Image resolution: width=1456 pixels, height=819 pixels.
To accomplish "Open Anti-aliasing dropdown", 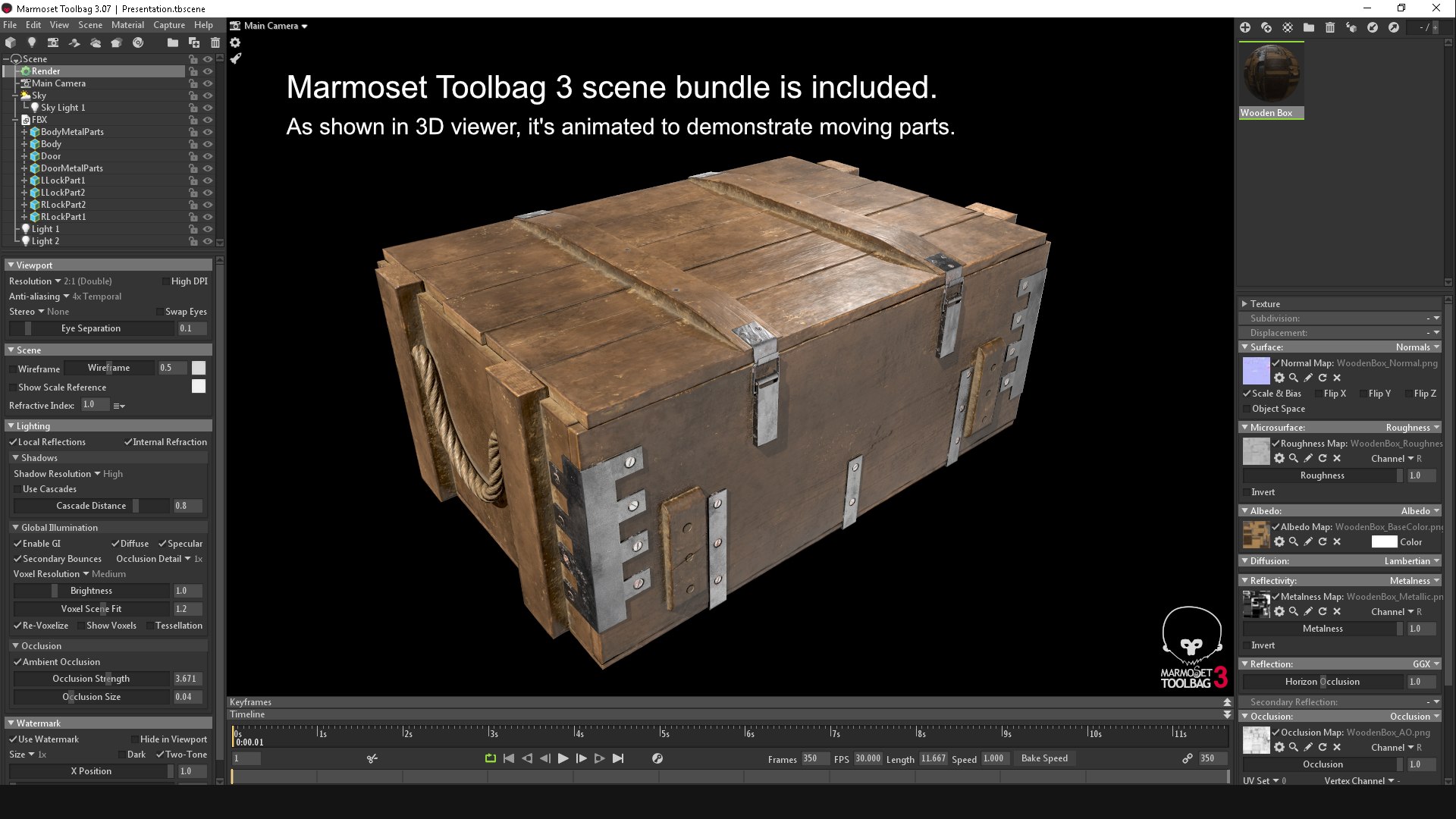I will pyautogui.click(x=65, y=297).
